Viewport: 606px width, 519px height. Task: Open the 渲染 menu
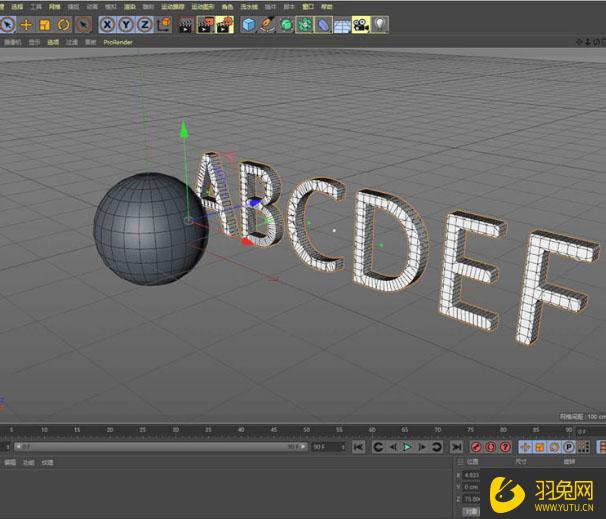point(130,7)
